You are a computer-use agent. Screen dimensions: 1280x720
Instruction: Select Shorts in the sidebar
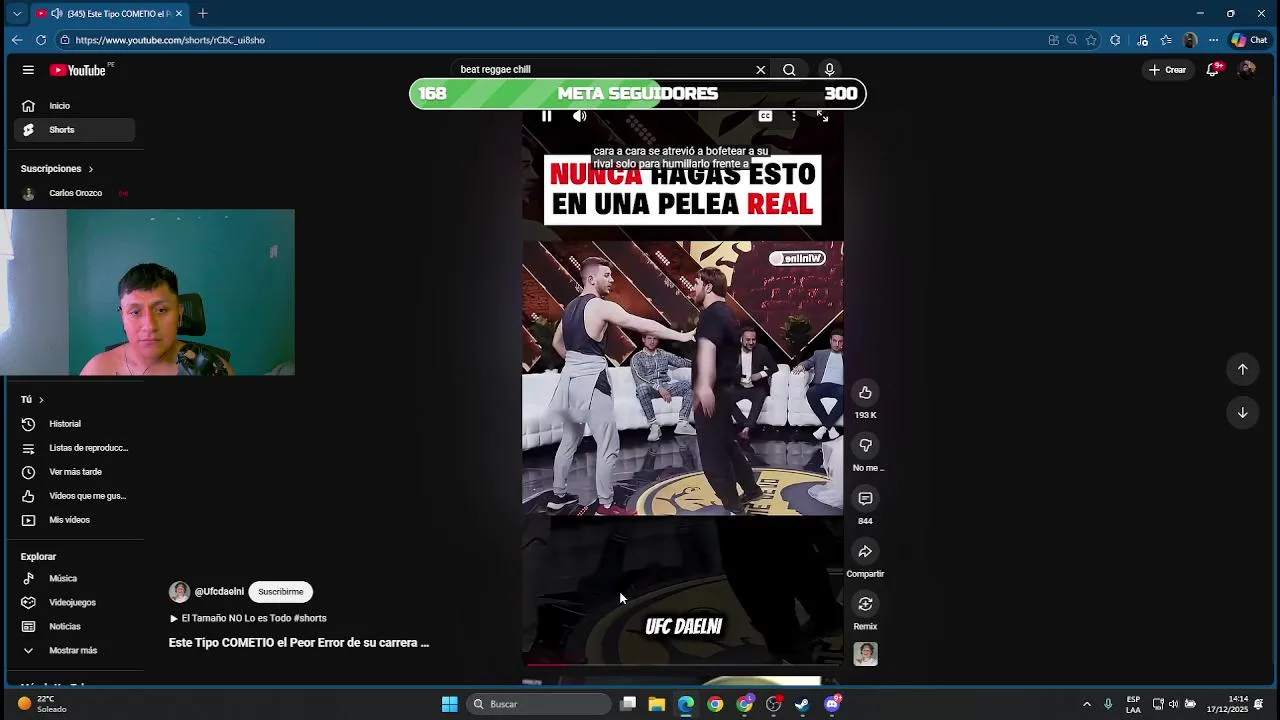(75, 130)
